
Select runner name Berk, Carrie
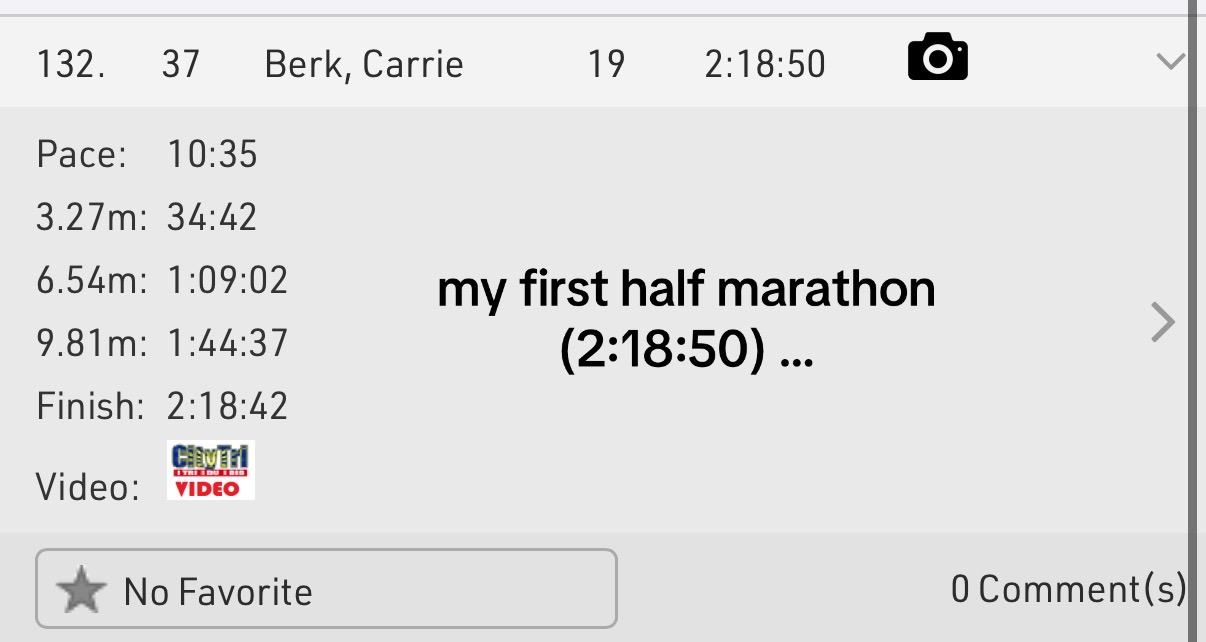pyautogui.click(x=363, y=65)
